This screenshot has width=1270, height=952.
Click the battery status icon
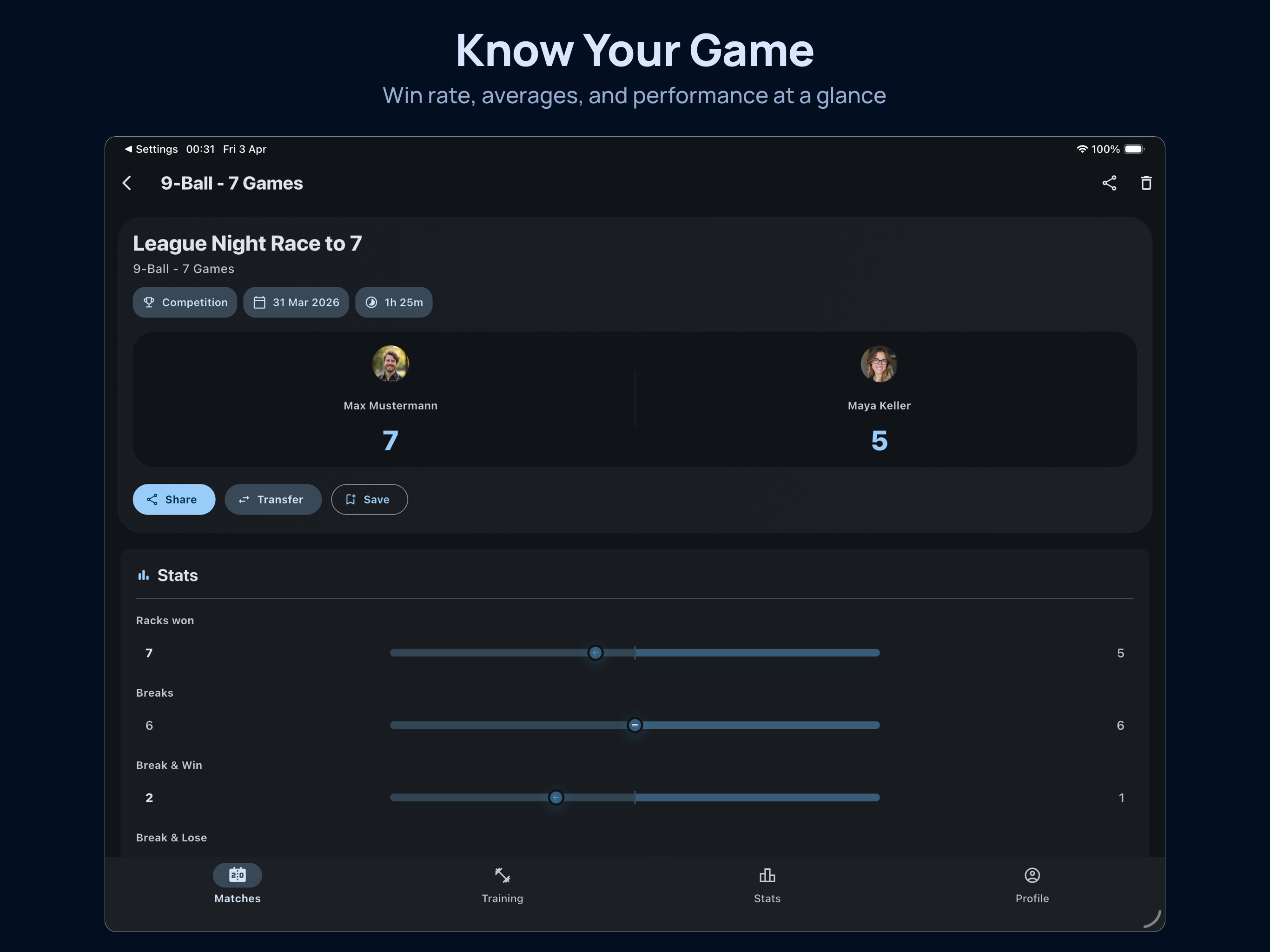click(1134, 149)
